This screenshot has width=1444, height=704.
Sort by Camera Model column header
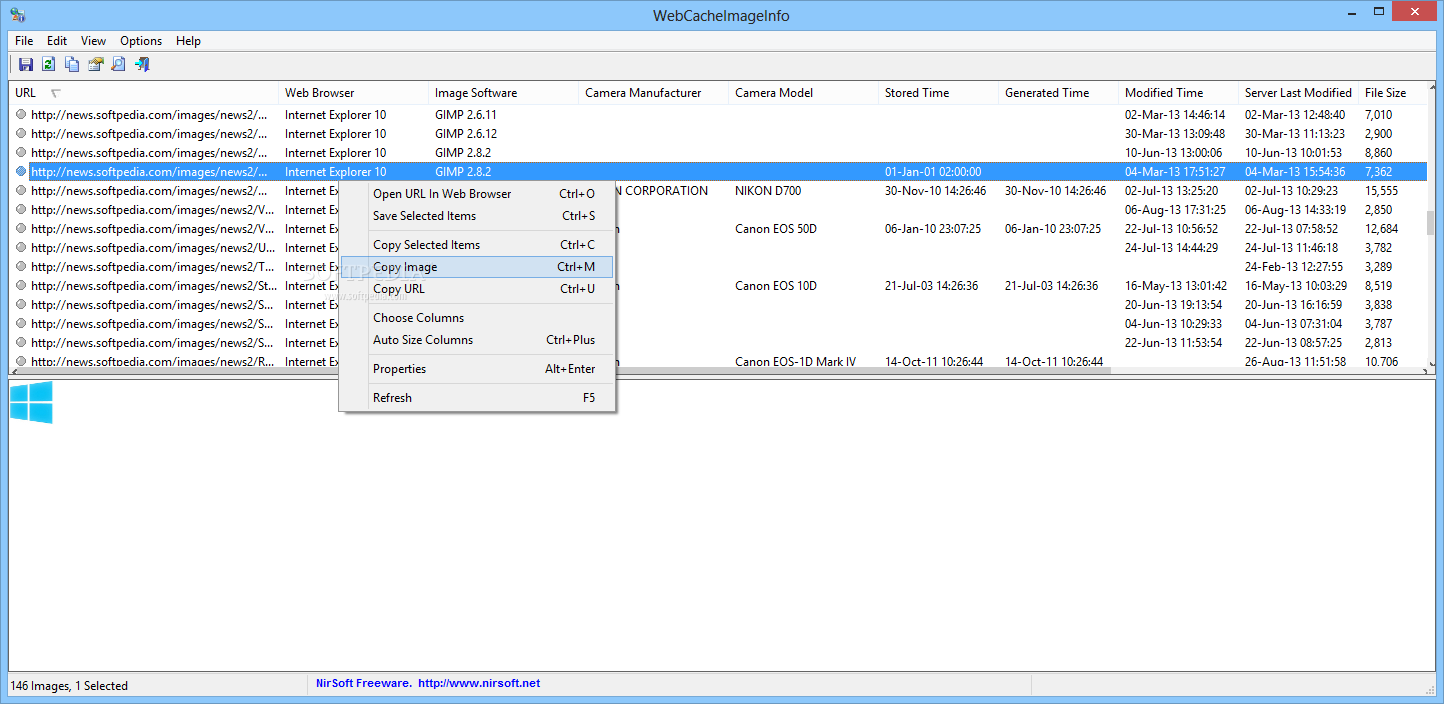pos(804,93)
